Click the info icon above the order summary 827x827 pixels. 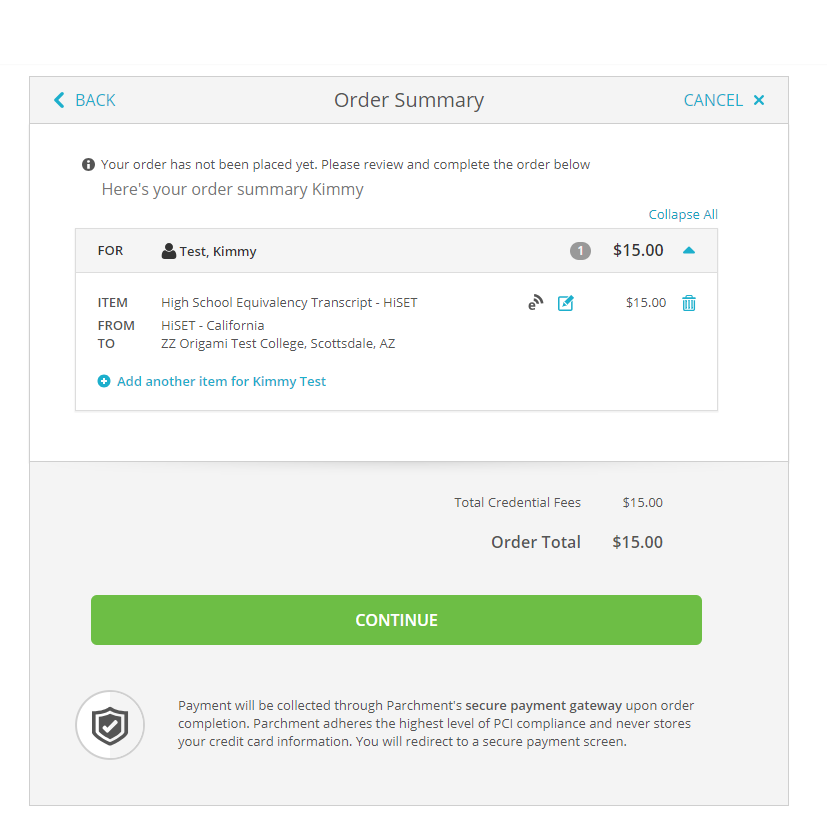pyautogui.click(x=88, y=164)
